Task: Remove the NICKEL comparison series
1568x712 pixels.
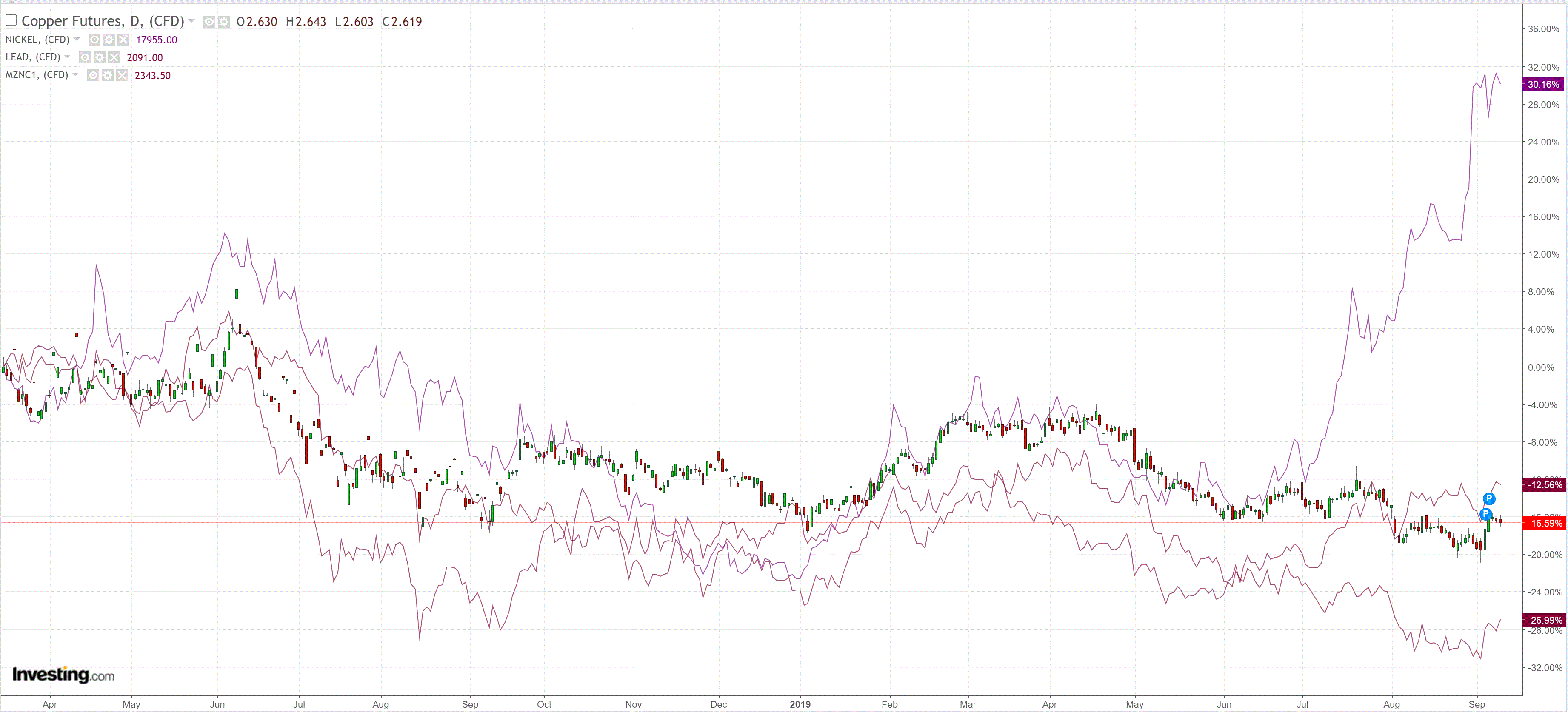Action: (x=123, y=40)
